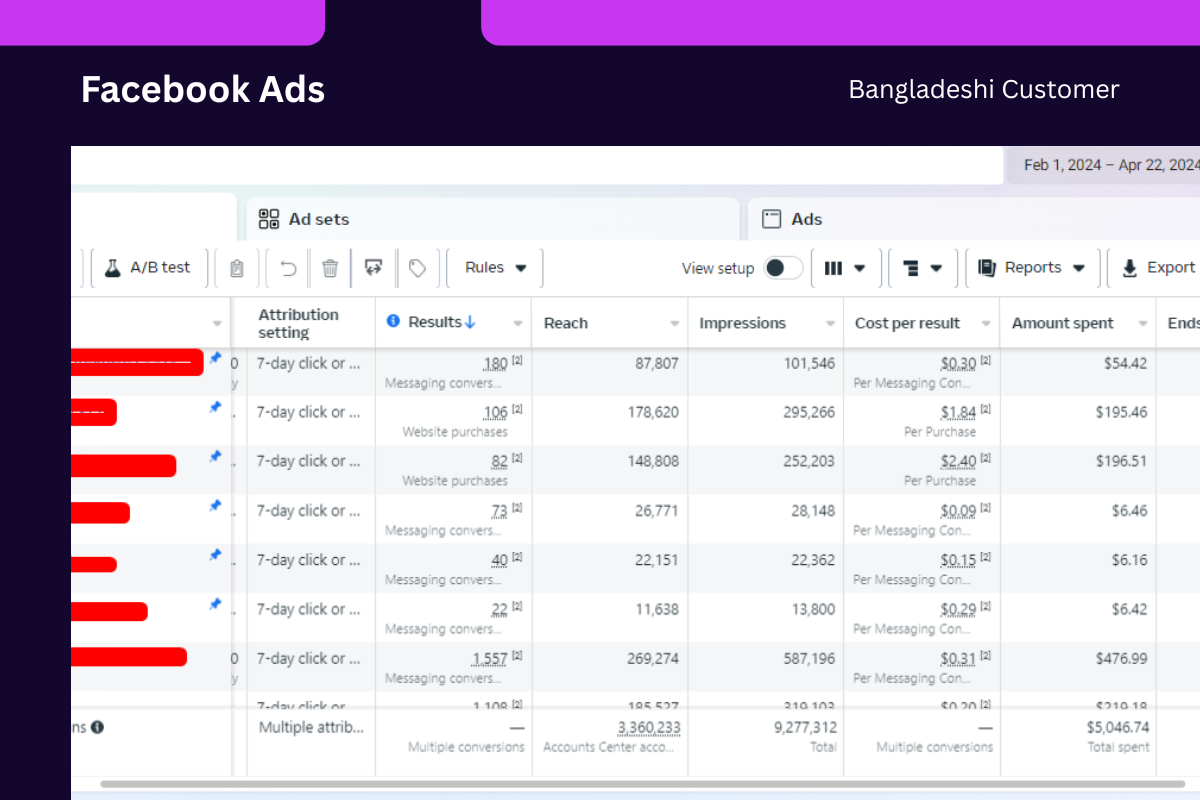This screenshot has width=1200, height=800.
Task: Toggle the View setup switch
Action: (x=783, y=268)
